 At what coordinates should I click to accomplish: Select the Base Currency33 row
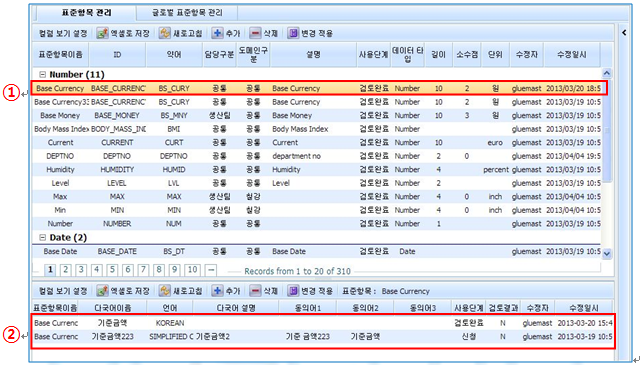point(316,102)
